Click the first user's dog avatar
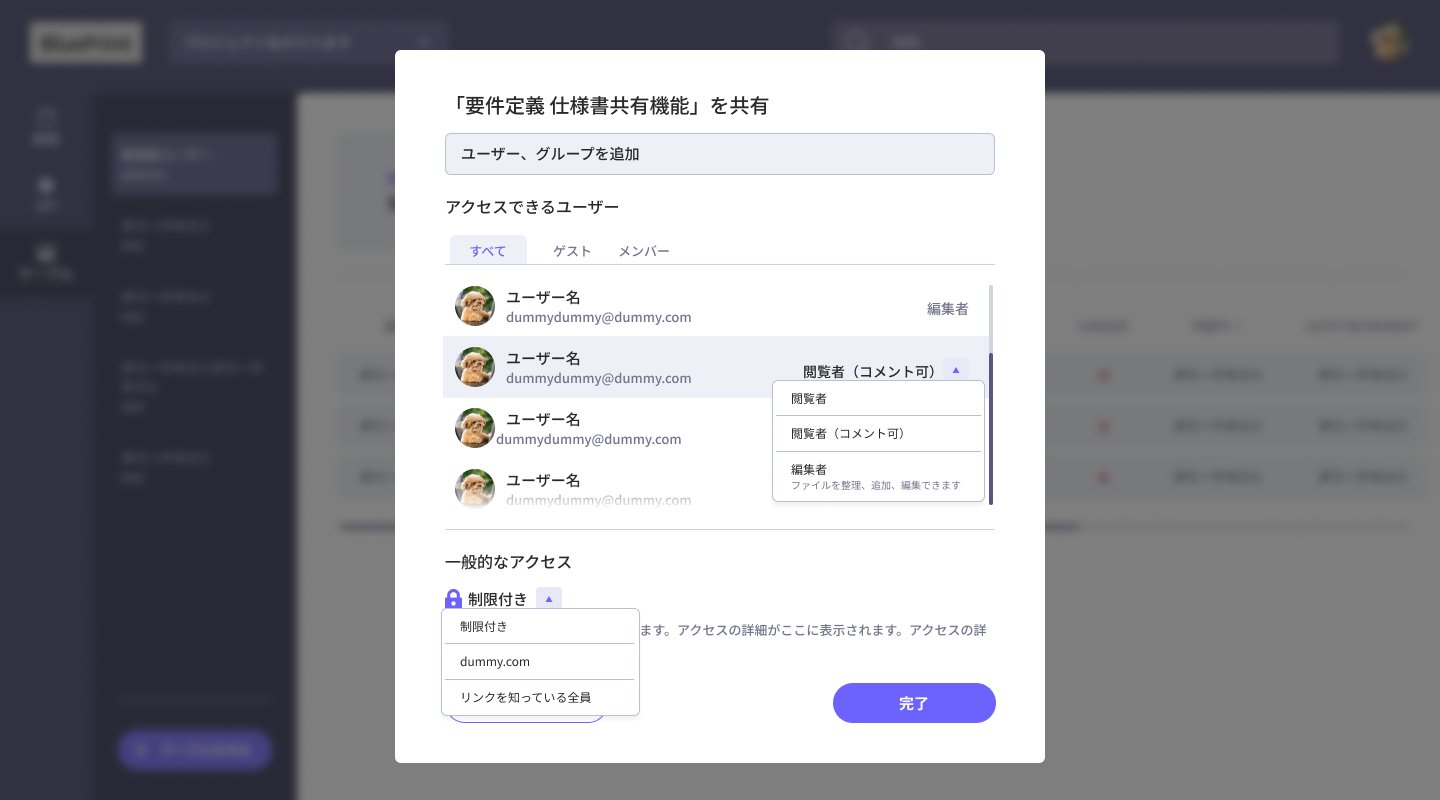 (x=475, y=306)
